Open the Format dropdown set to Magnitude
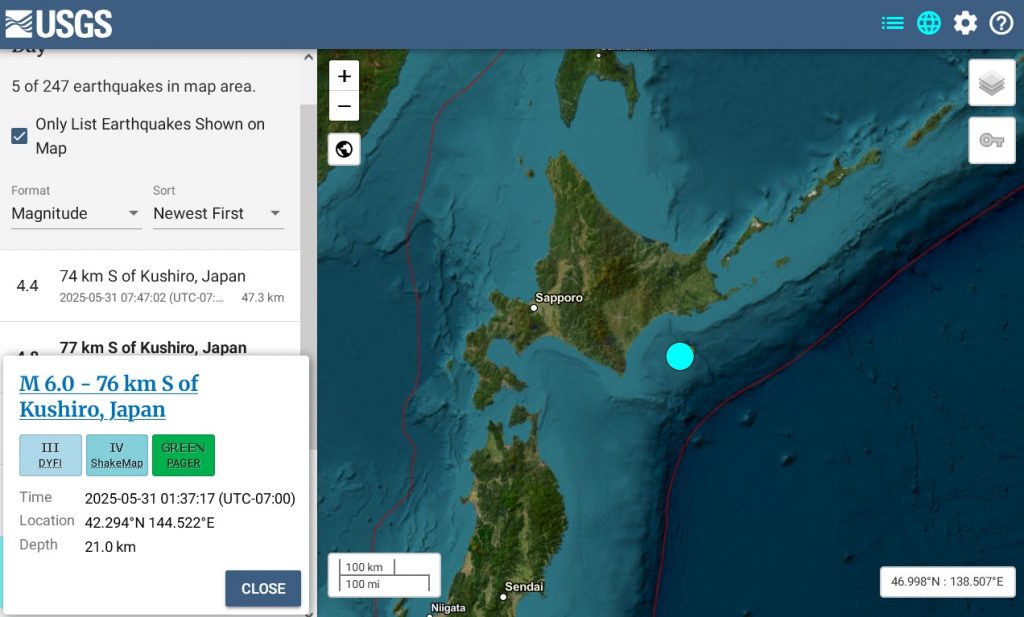1024x617 pixels. pos(76,214)
